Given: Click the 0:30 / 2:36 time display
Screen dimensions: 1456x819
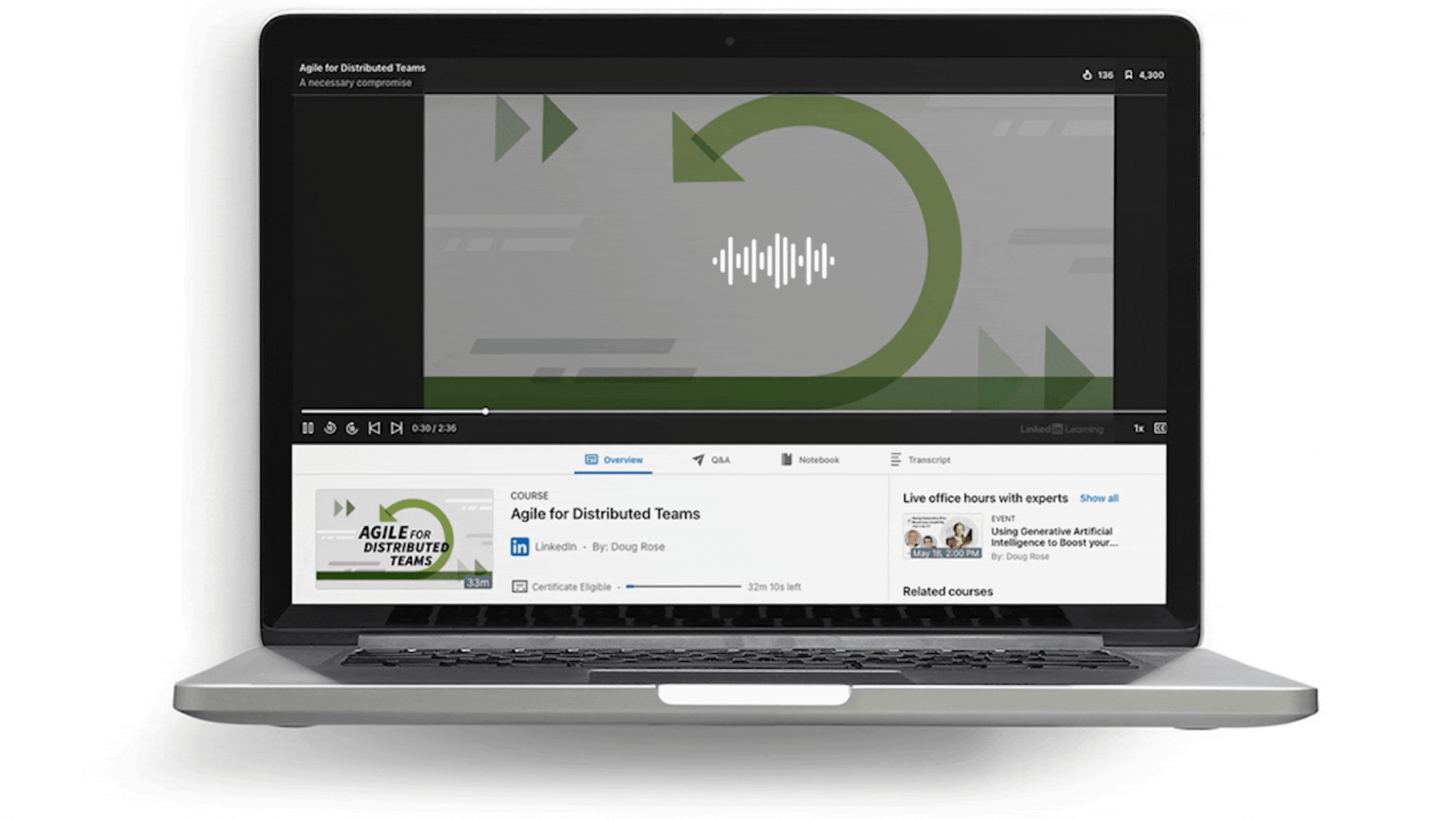Looking at the screenshot, I should click(434, 428).
